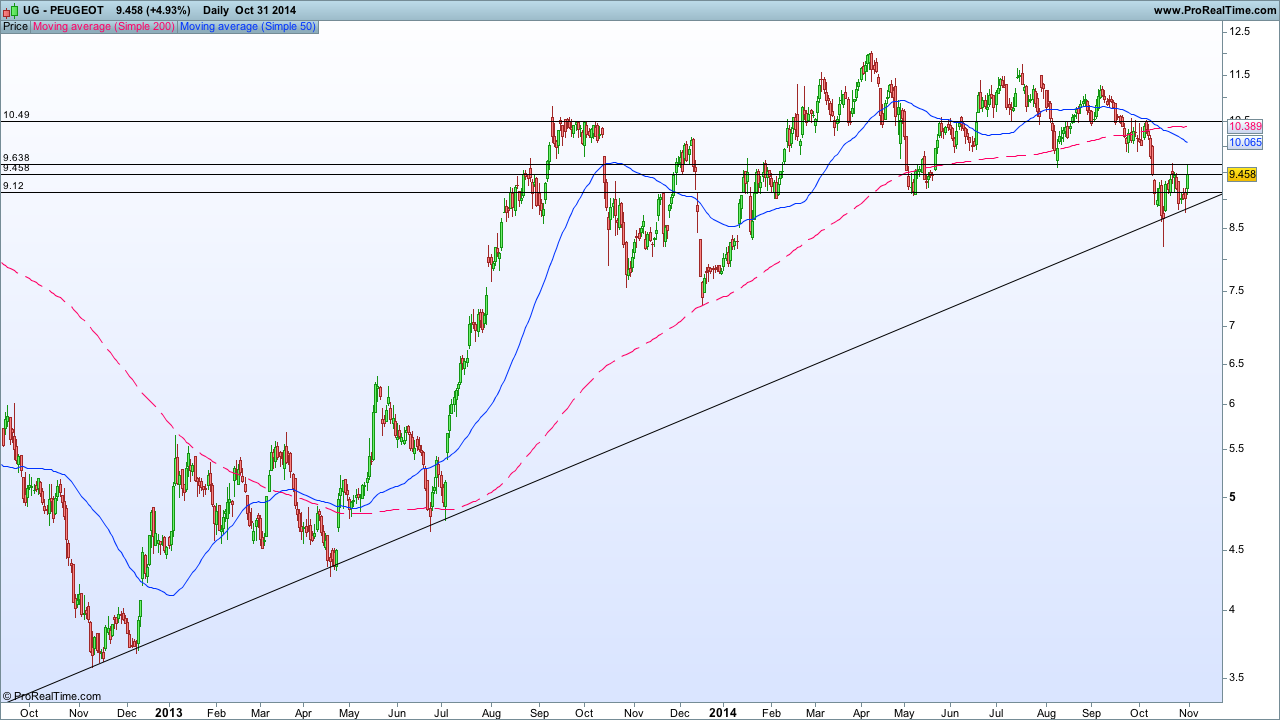The height and width of the screenshot is (720, 1280).
Task: Click the 9.638 horizontal line label
Action: click(x=16, y=158)
